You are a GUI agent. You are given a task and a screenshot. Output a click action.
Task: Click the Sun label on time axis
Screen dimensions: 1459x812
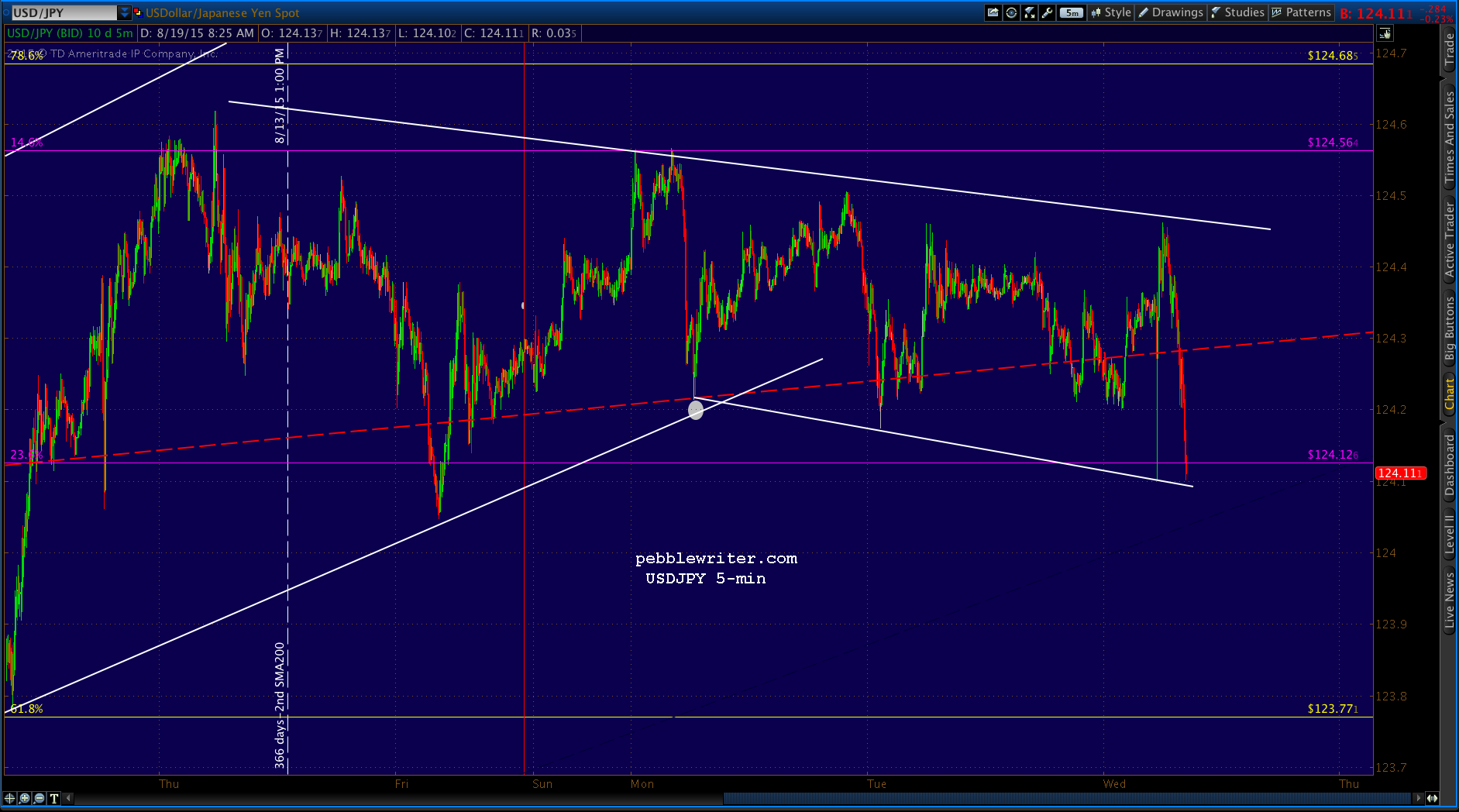point(542,784)
